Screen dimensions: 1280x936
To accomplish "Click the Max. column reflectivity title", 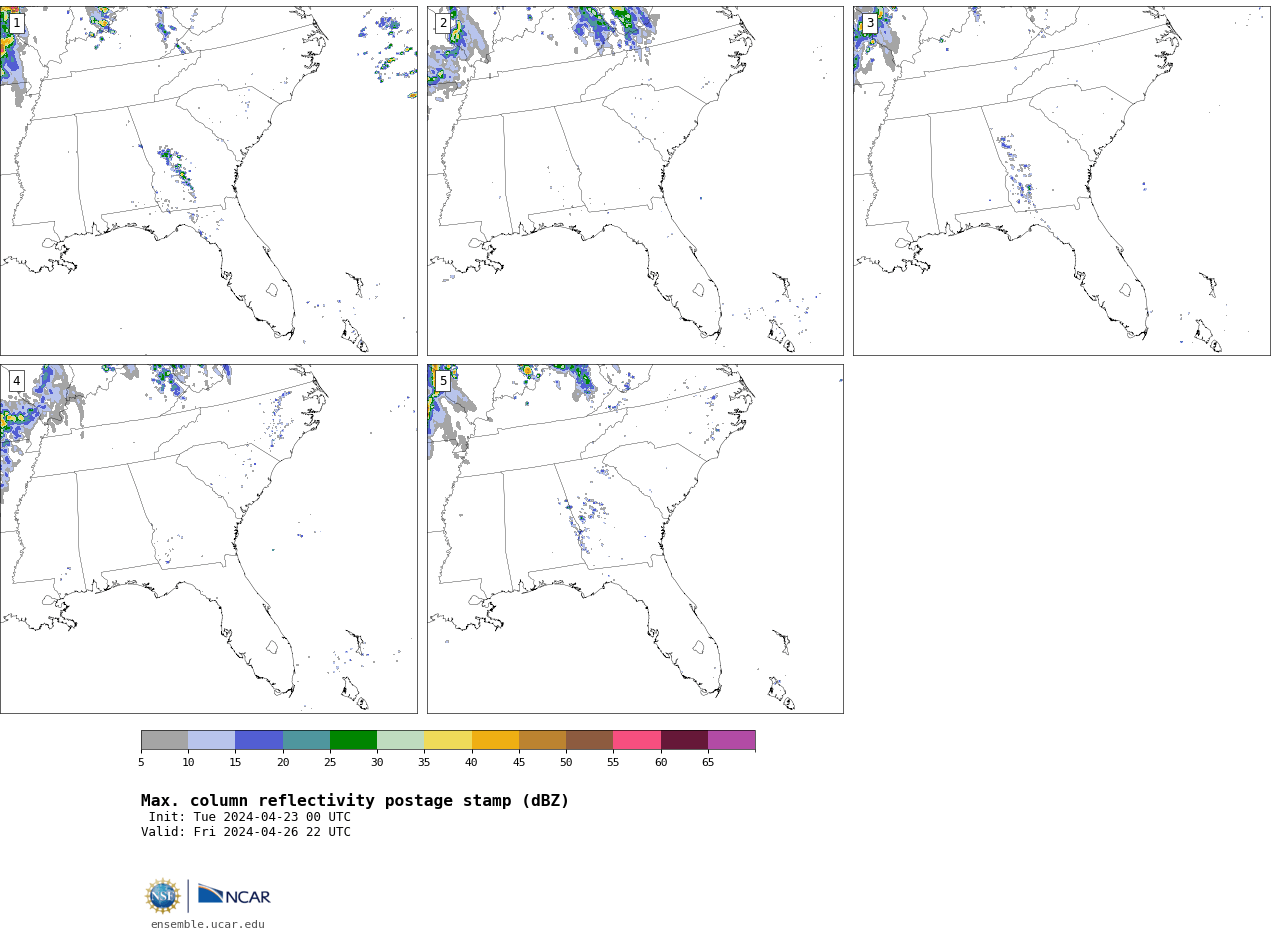I will point(355,801).
